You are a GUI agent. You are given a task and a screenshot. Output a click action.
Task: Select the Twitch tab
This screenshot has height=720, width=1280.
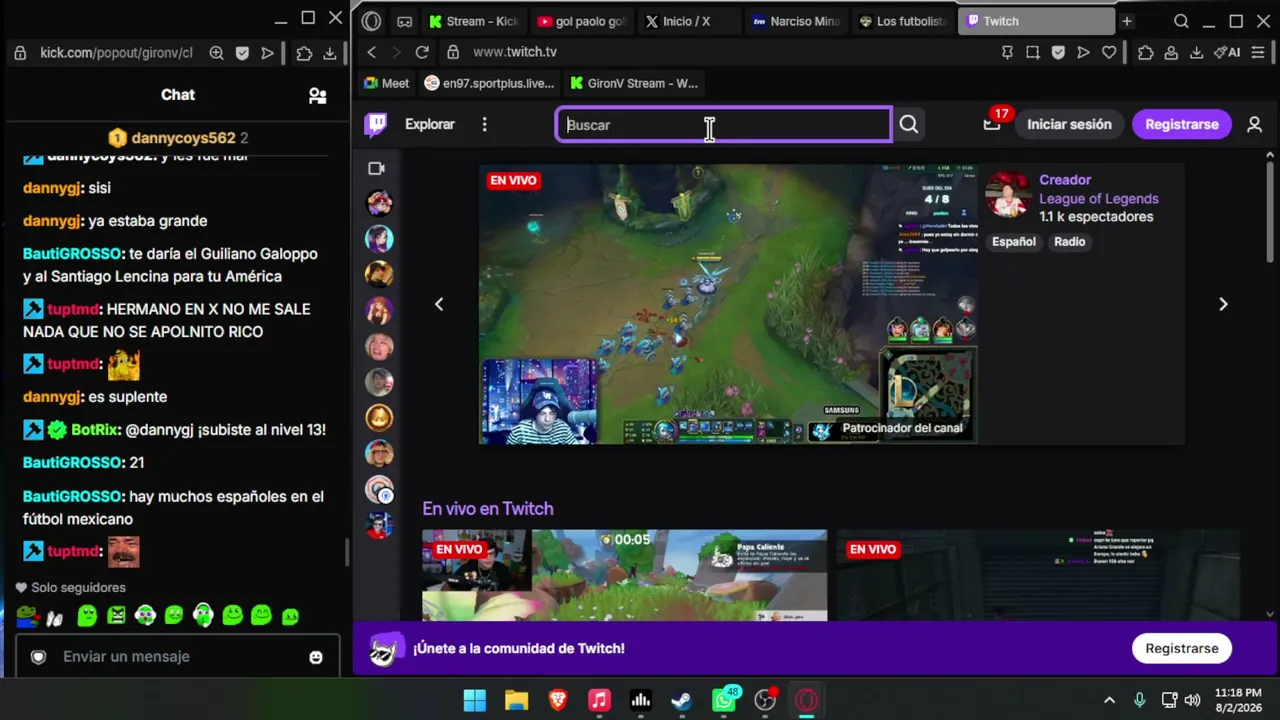point(1036,21)
